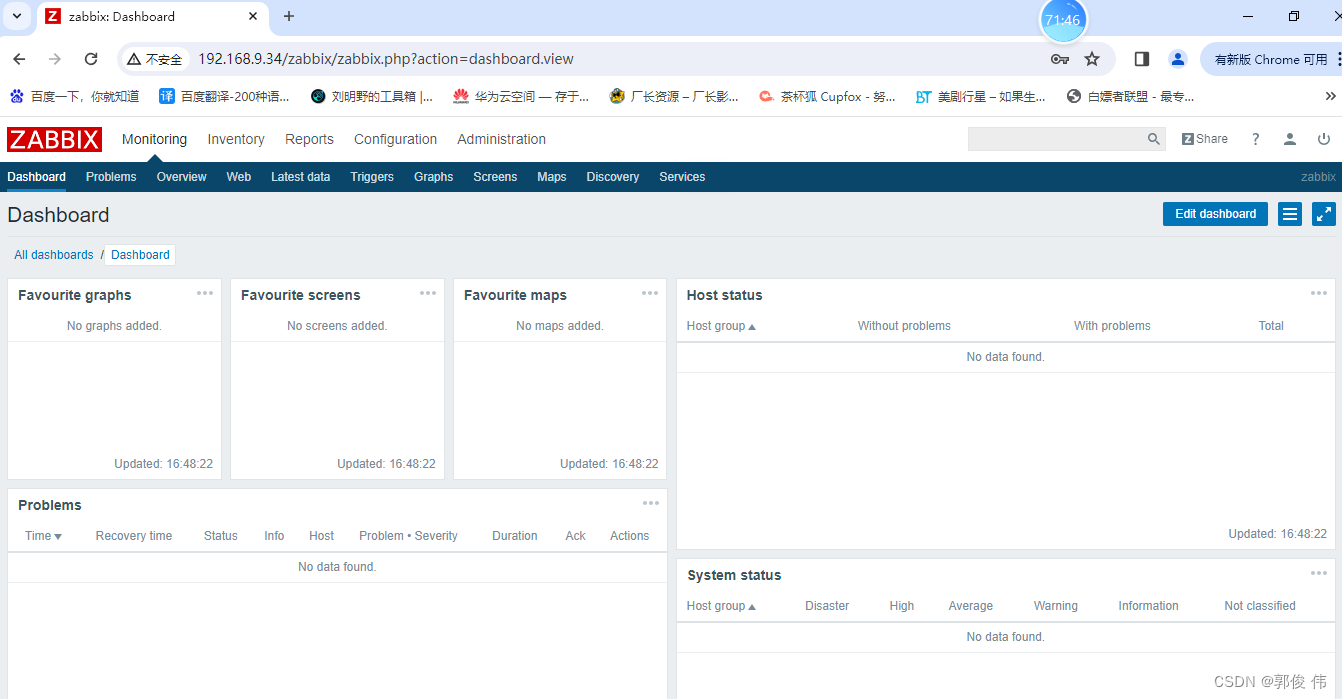Sign out using the power icon
This screenshot has width=1342, height=699.
click(1324, 138)
